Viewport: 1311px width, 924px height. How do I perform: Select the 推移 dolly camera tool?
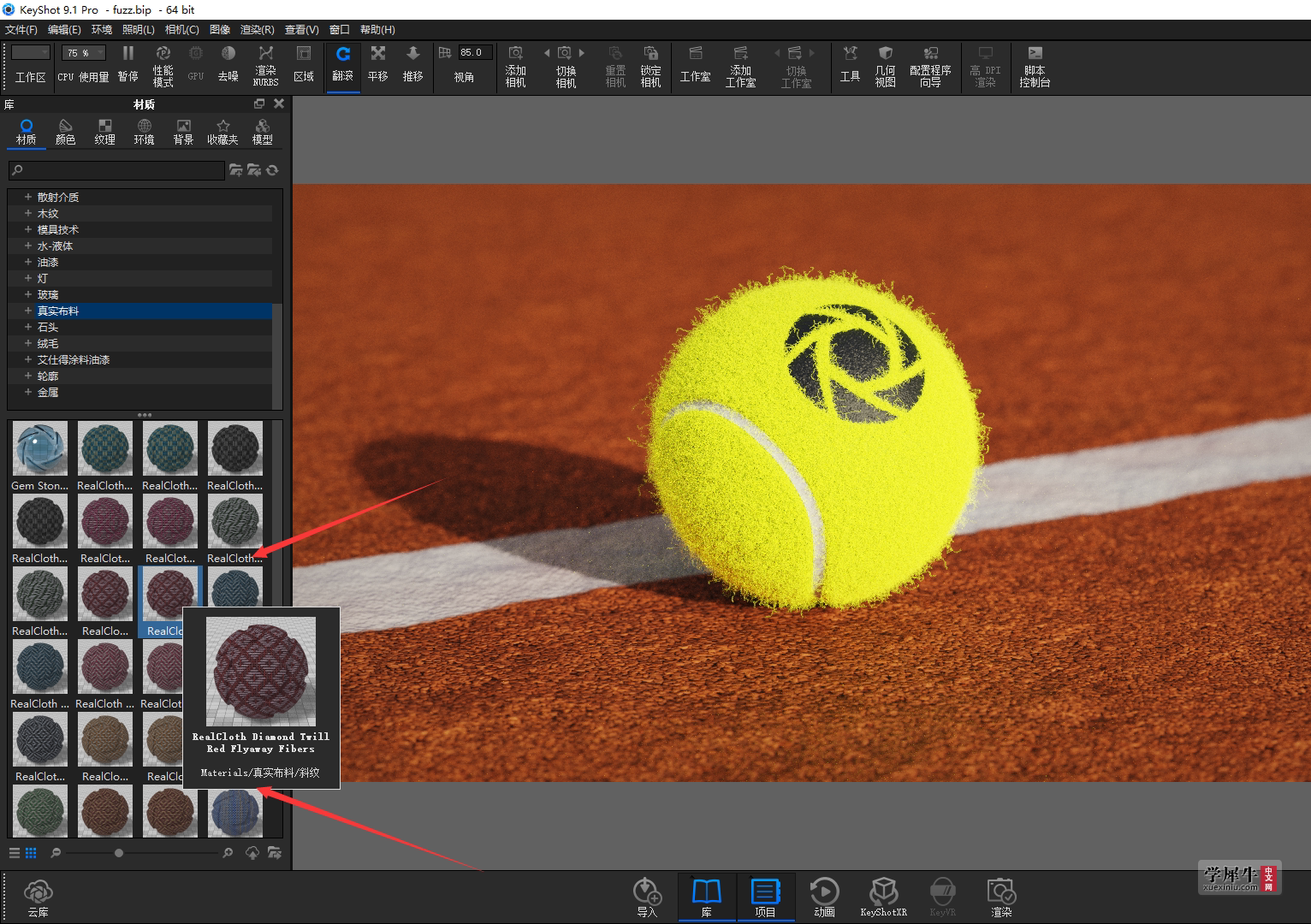(413, 65)
